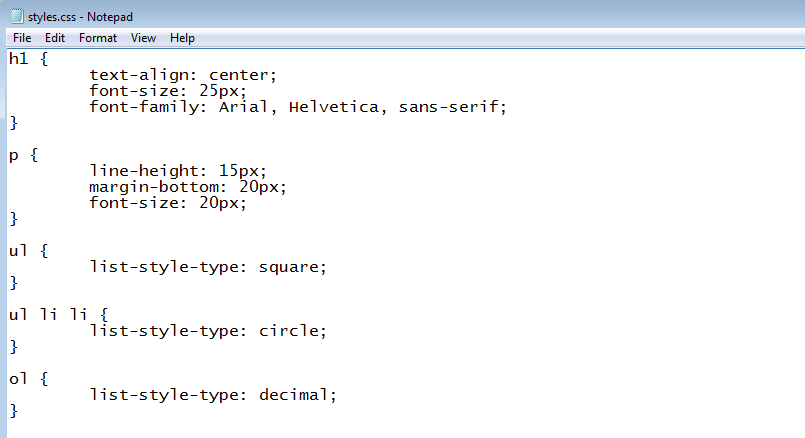Click on the 'h1 {' selector line
Screen dimensions: 805x438
(x=29, y=59)
